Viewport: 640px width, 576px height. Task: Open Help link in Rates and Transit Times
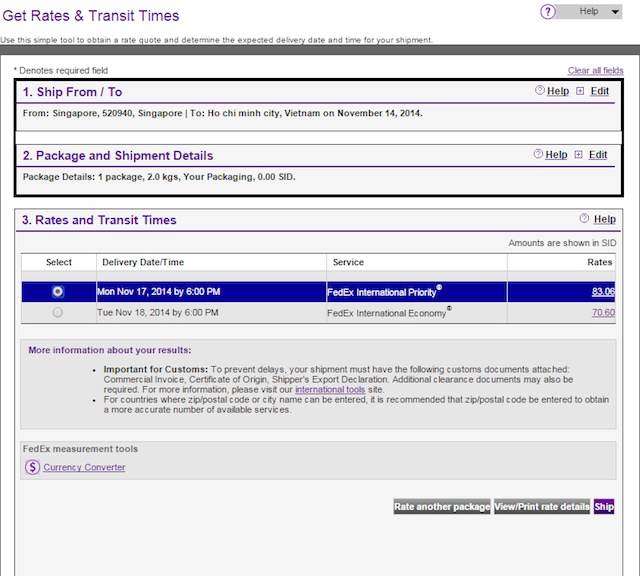[604, 219]
